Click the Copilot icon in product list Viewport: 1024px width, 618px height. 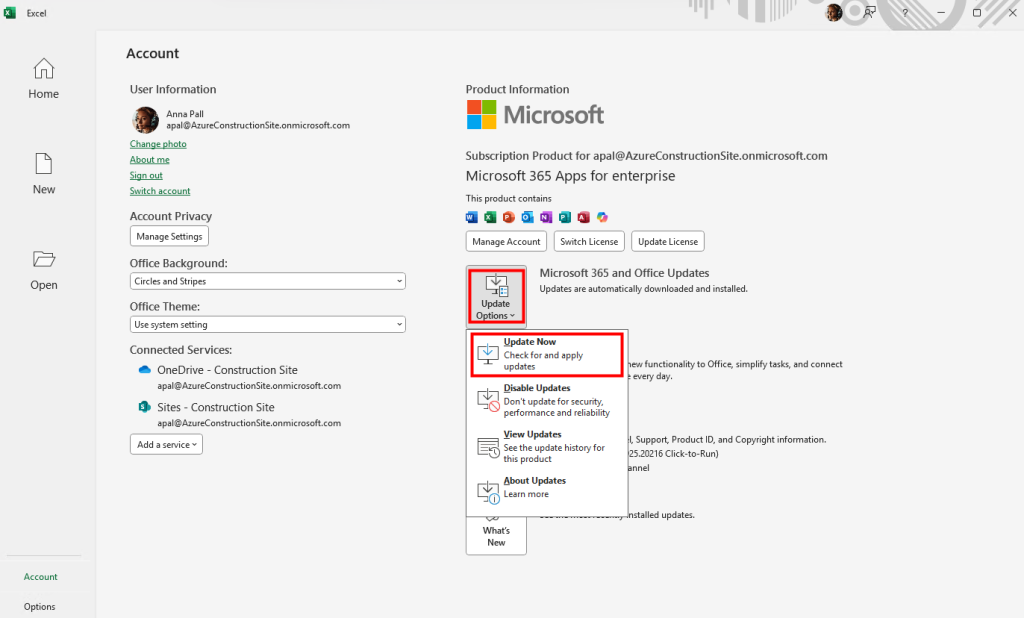tap(602, 218)
